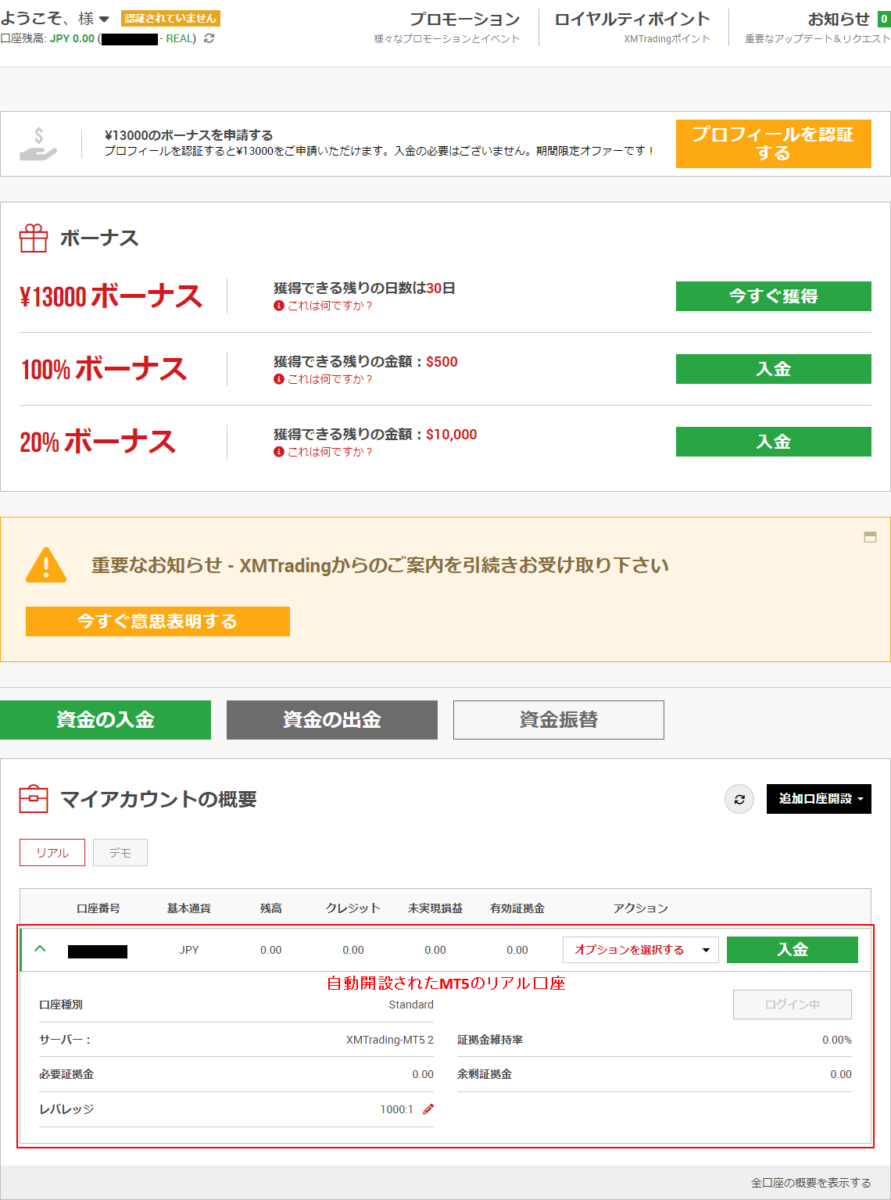Screen dimensions: 891x1200
Task: Collapse the account row with chevron
Action: point(40,949)
